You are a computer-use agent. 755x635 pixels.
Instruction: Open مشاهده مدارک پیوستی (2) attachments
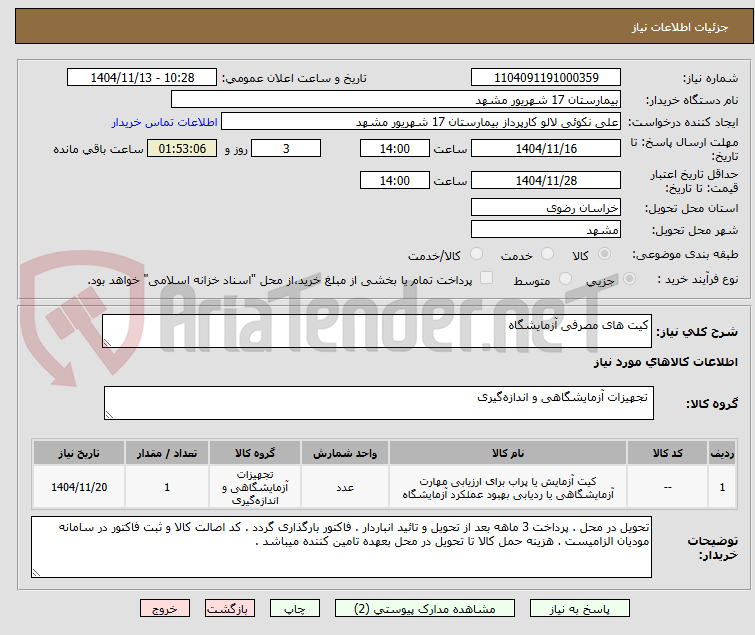pos(424,609)
